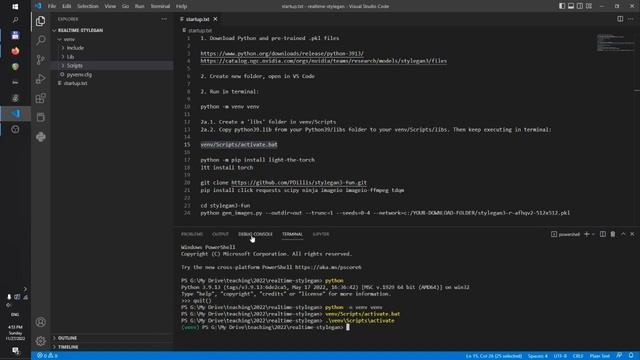
Task: Open the View menu
Action: [110, 6]
